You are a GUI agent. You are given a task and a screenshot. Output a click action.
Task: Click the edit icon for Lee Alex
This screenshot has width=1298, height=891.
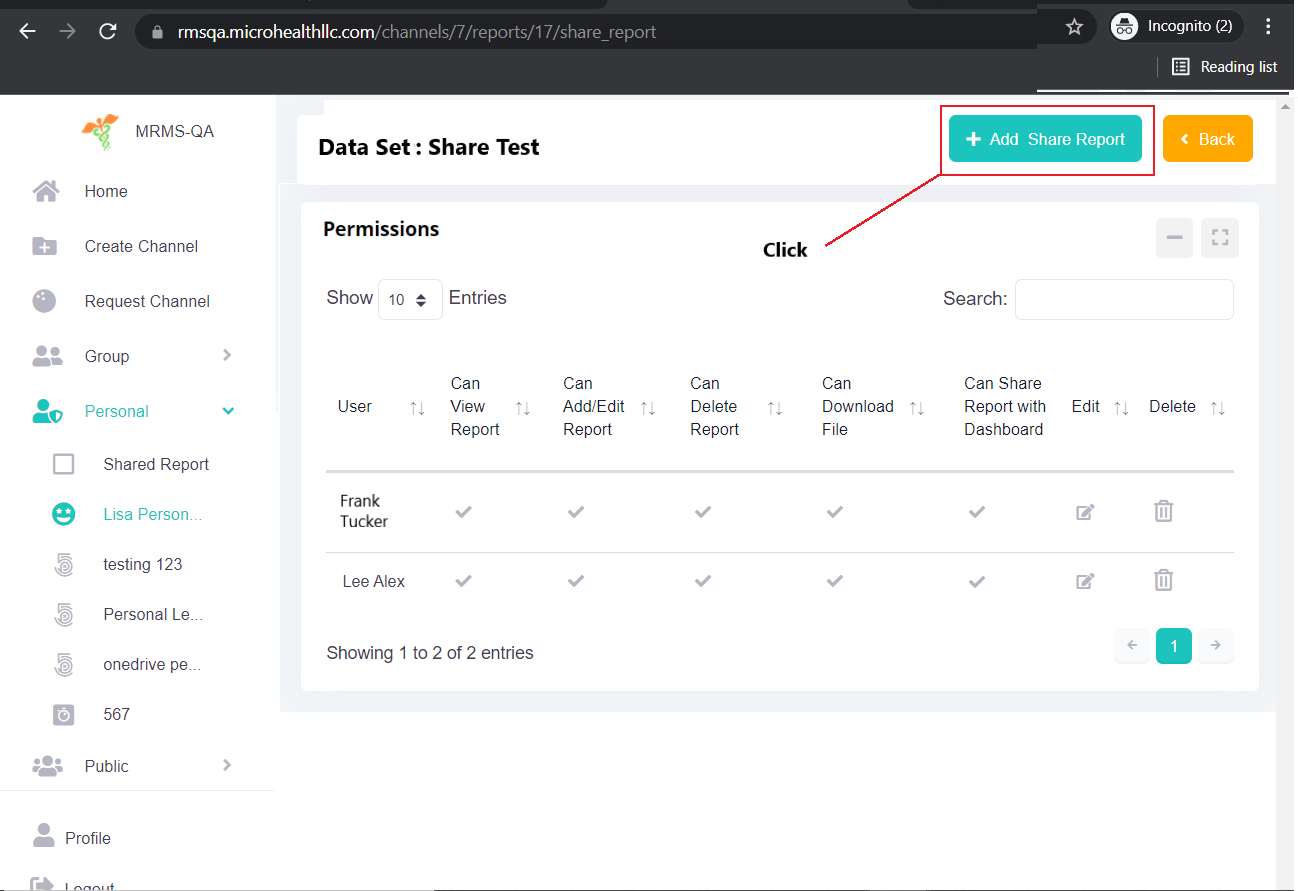point(1085,581)
